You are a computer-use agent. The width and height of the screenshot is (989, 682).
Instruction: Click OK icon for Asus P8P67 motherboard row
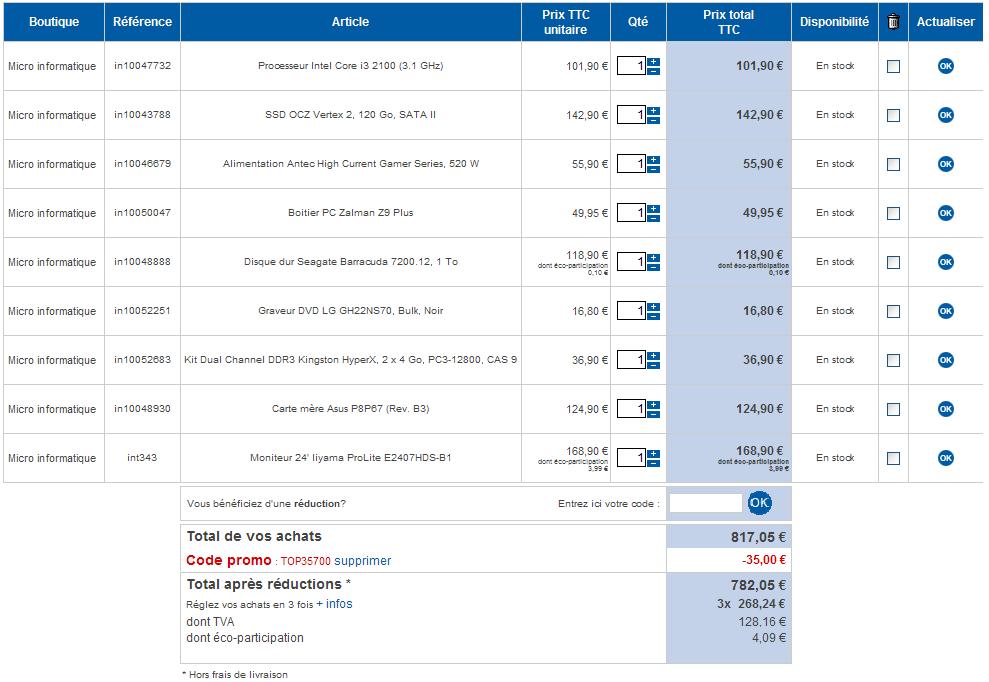point(945,409)
